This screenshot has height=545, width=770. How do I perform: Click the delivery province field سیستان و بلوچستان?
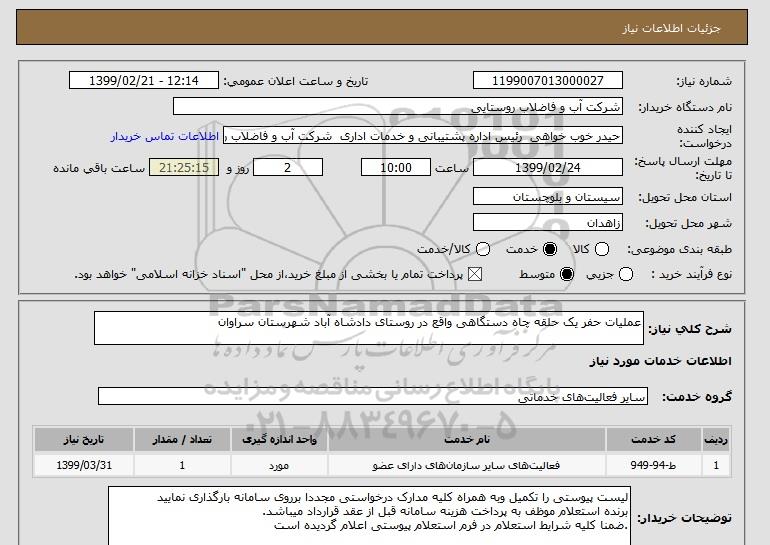(548, 196)
